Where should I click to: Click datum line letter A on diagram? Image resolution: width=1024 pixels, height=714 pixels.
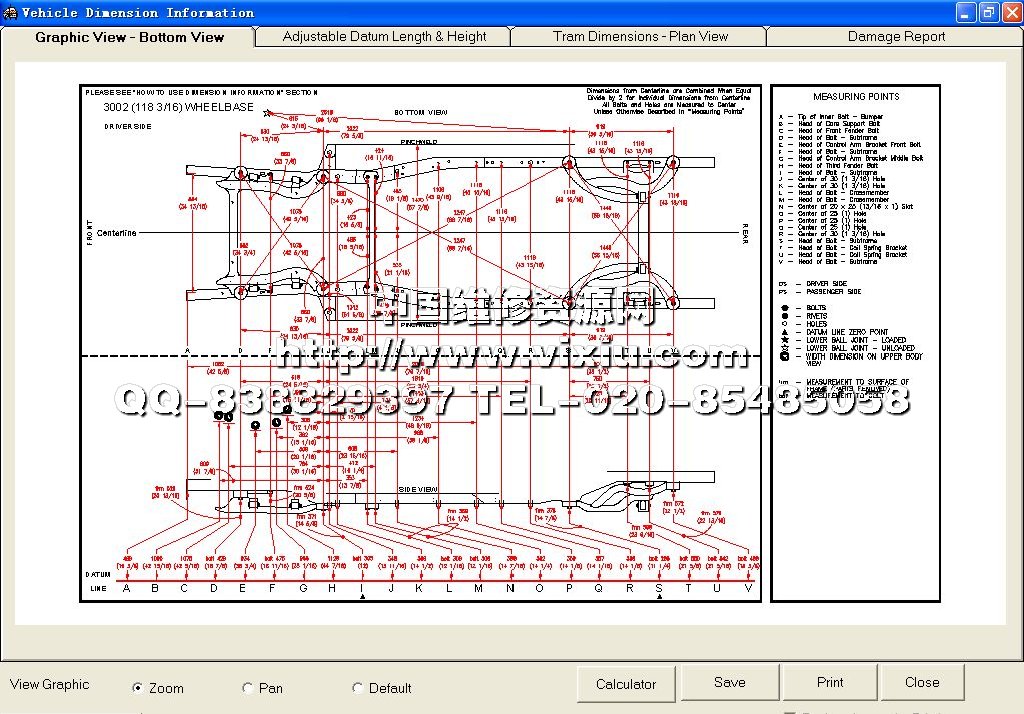coord(126,588)
